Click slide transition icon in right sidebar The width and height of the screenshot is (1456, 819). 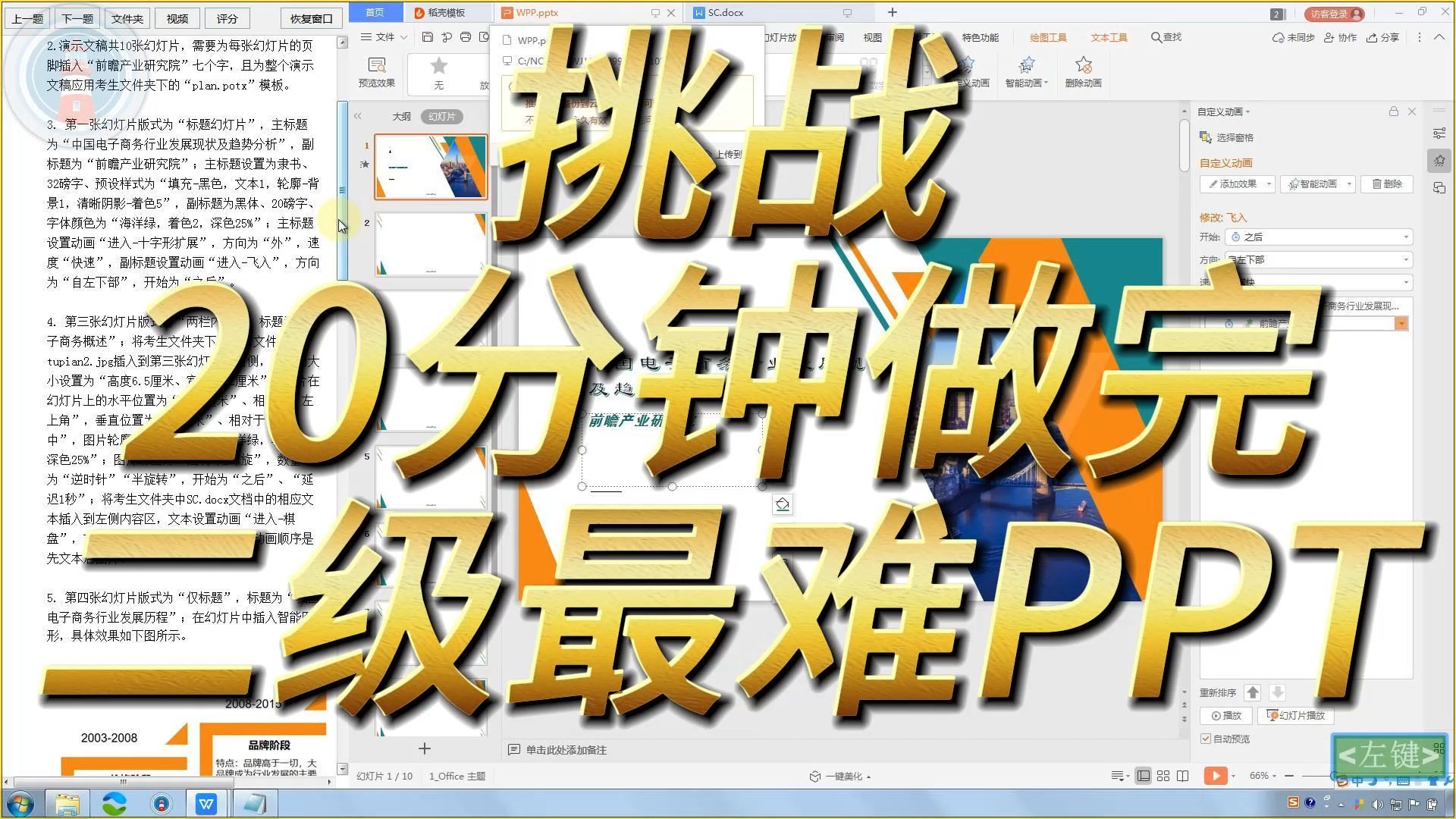tap(1439, 188)
